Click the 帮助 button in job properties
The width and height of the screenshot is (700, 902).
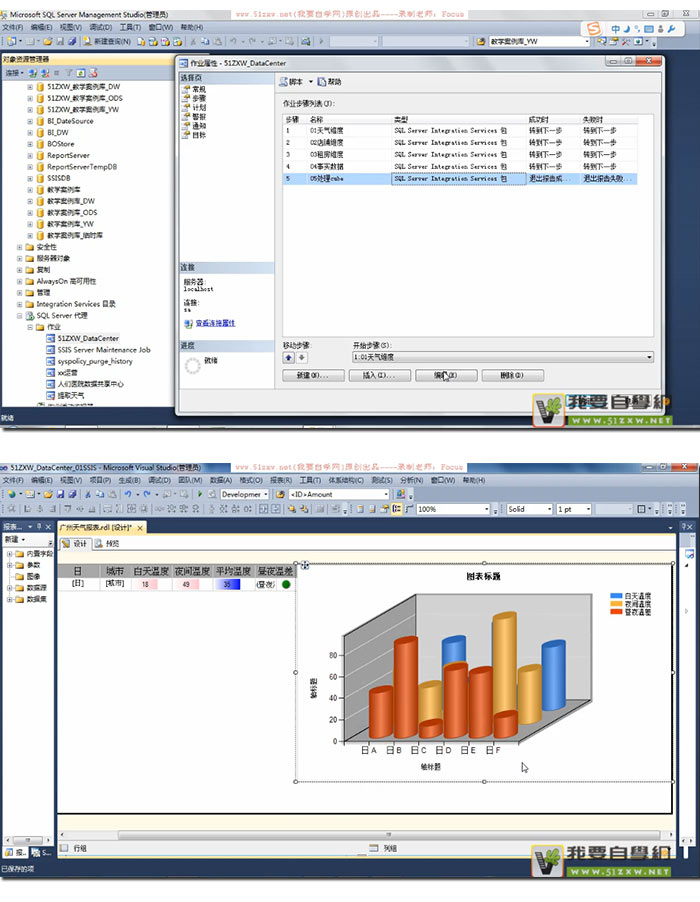(330, 82)
